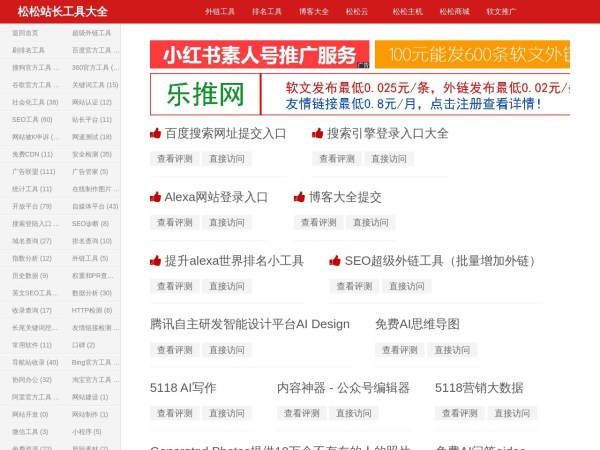Click 直接访问 under 博客大全提交
600x450 pixels.
coord(371,222)
